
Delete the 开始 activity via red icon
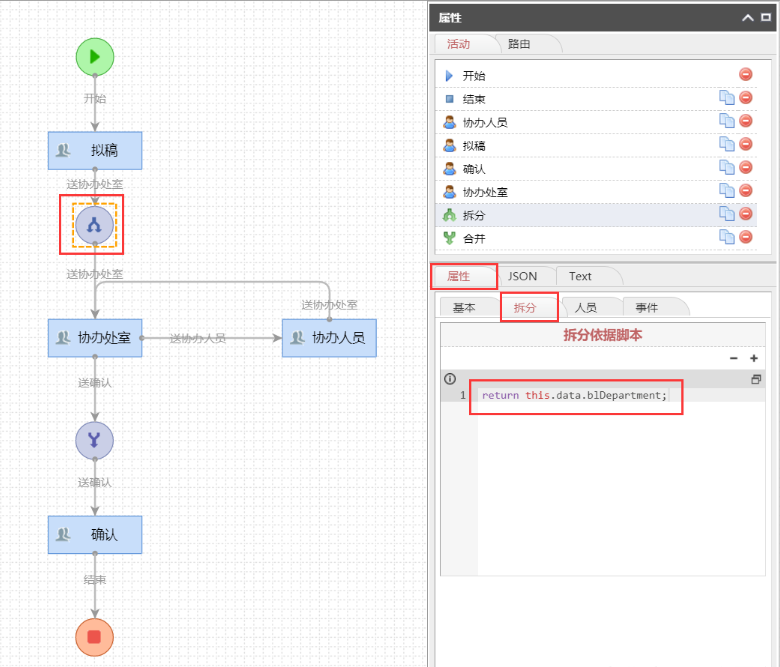click(745, 75)
